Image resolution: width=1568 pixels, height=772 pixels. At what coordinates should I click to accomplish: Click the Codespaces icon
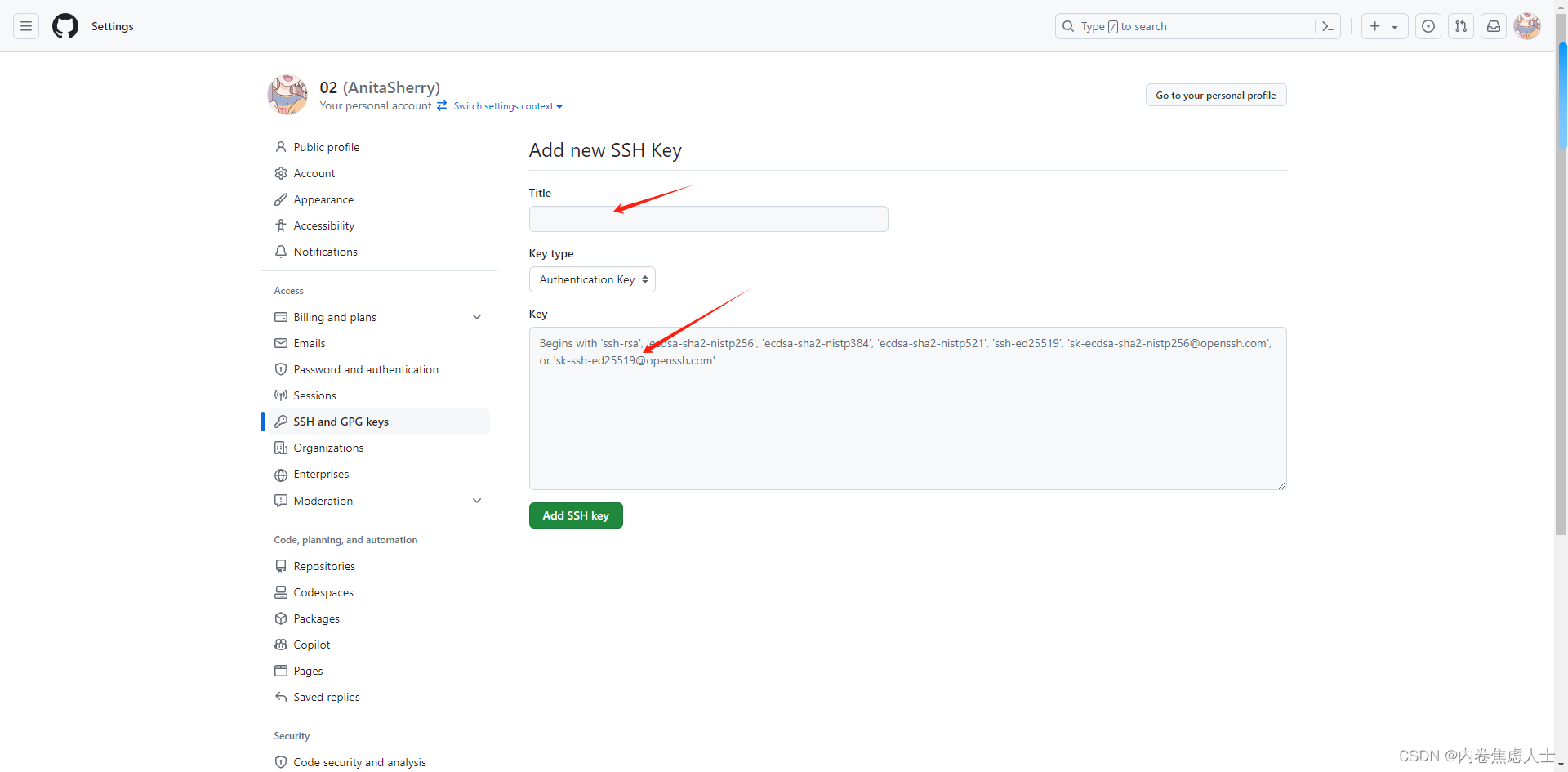tap(281, 592)
